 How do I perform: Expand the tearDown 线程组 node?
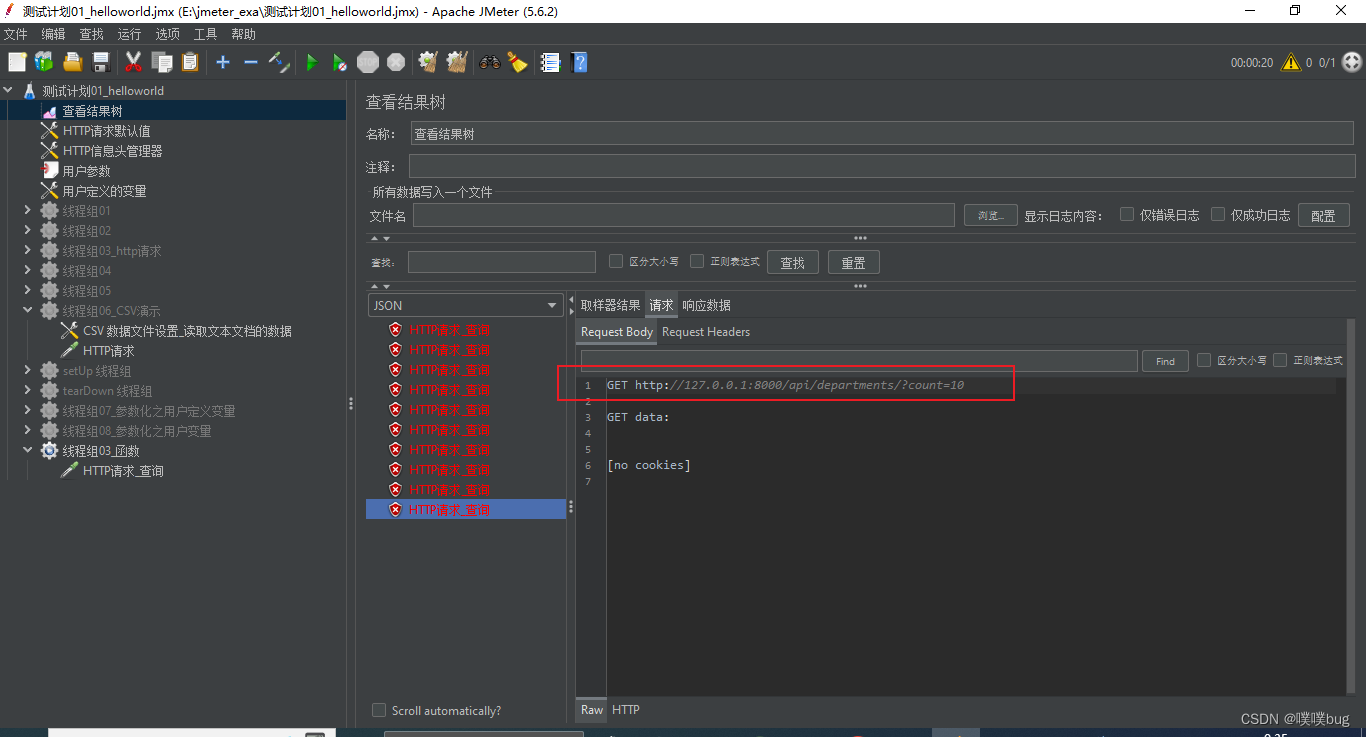28,391
